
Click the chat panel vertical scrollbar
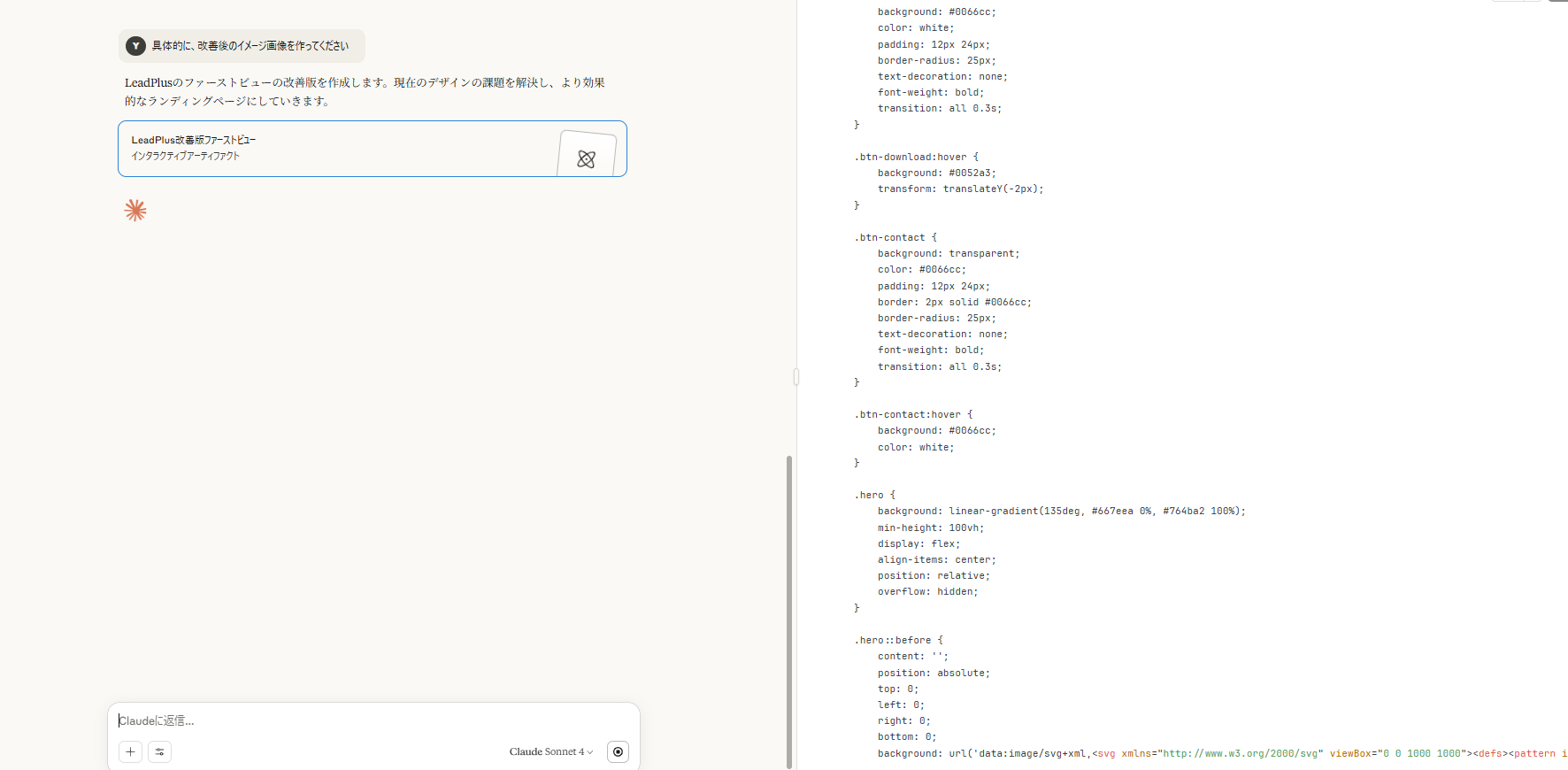(x=788, y=611)
